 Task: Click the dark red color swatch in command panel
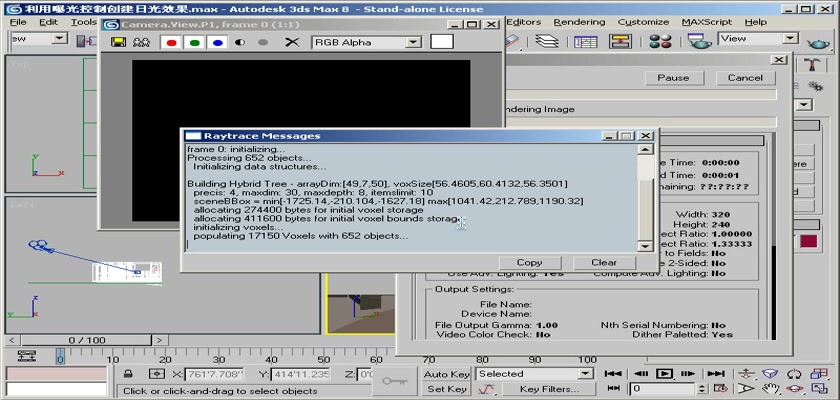click(808, 241)
